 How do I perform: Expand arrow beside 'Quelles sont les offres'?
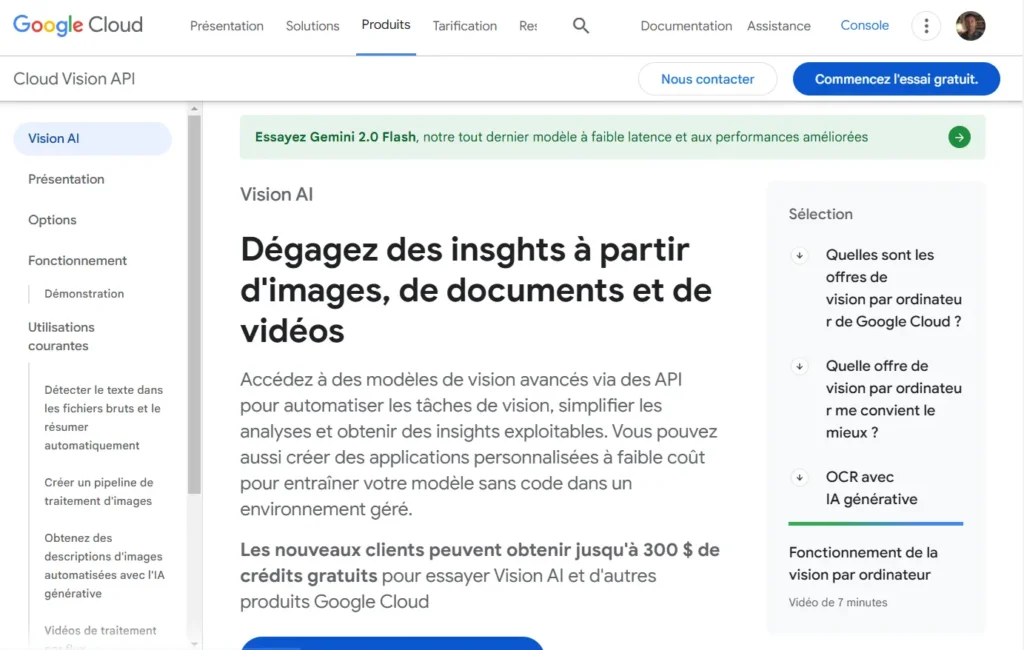tap(799, 255)
